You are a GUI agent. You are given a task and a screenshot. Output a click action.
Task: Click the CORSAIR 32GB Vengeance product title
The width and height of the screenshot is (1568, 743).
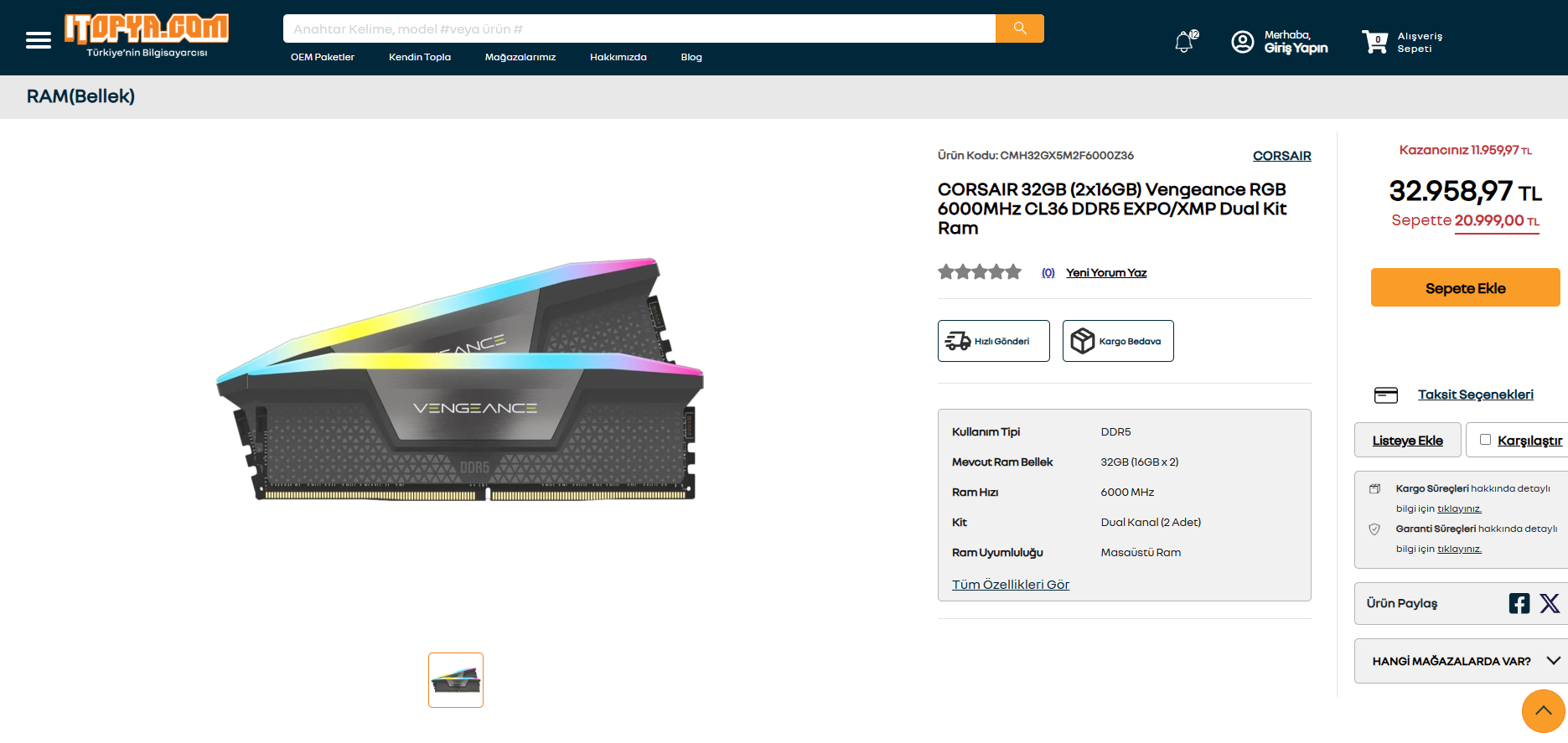(1112, 209)
